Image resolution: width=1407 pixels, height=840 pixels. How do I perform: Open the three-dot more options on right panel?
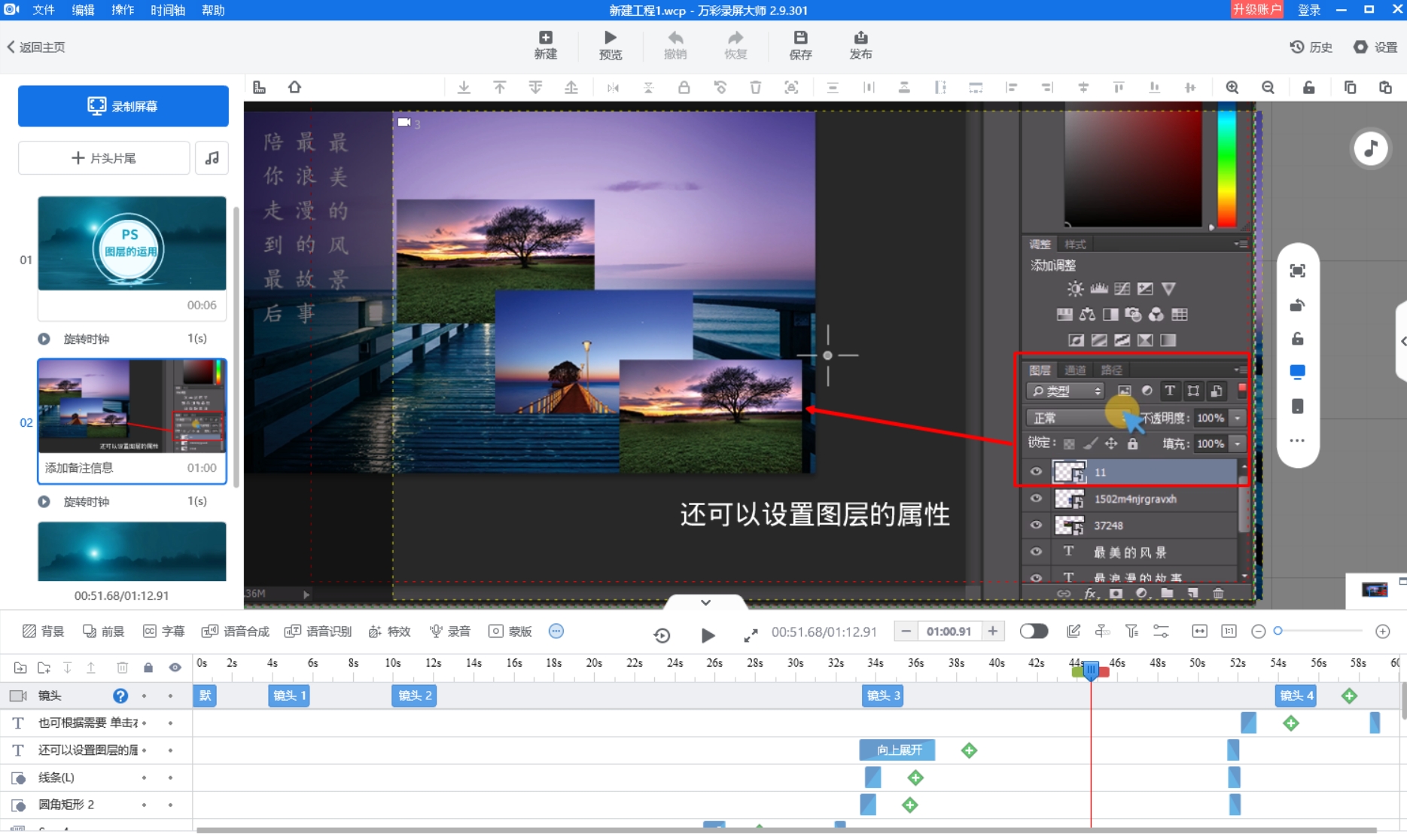pyautogui.click(x=1297, y=441)
